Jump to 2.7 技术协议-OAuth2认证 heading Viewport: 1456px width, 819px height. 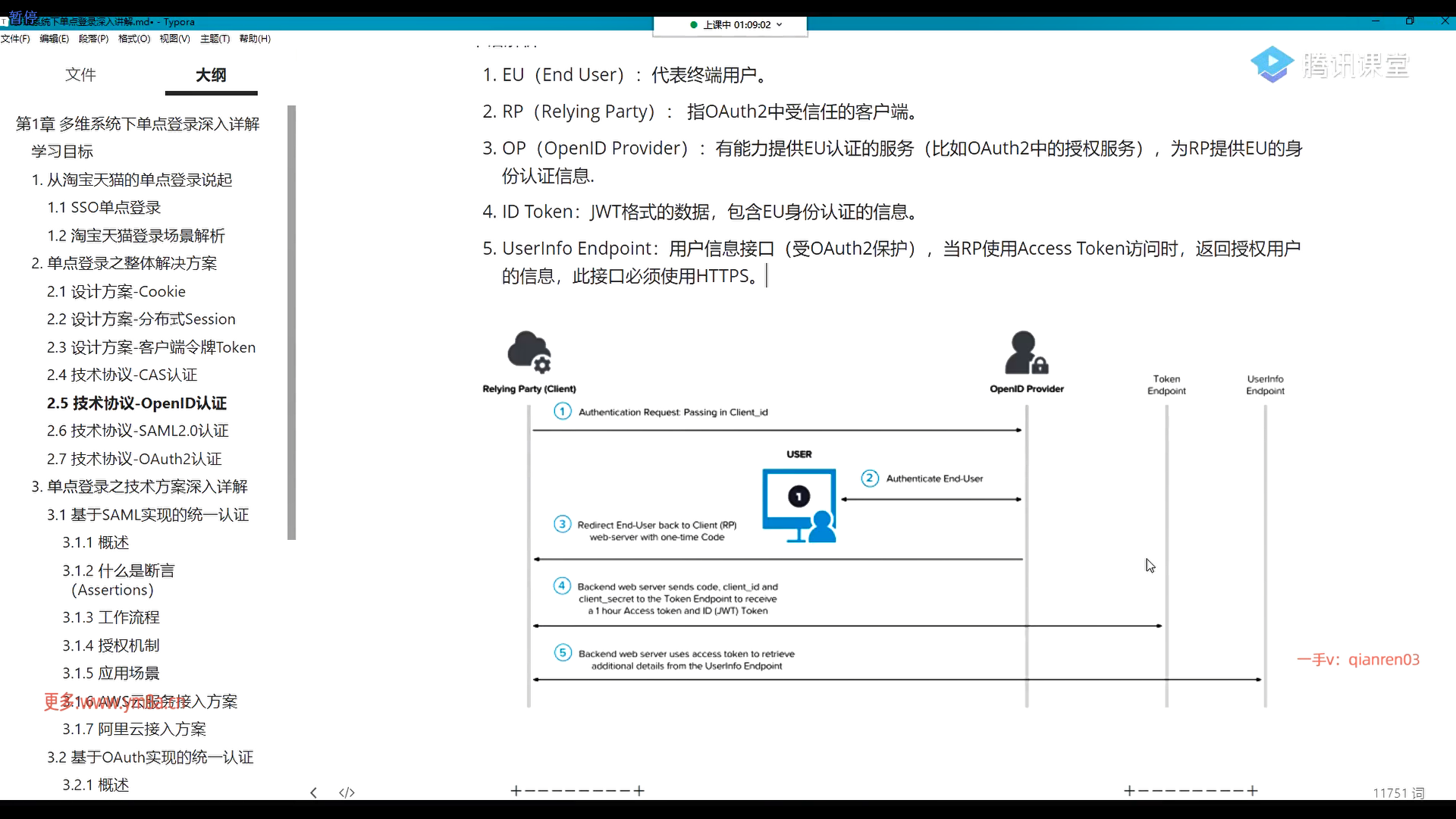tap(134, 459)
